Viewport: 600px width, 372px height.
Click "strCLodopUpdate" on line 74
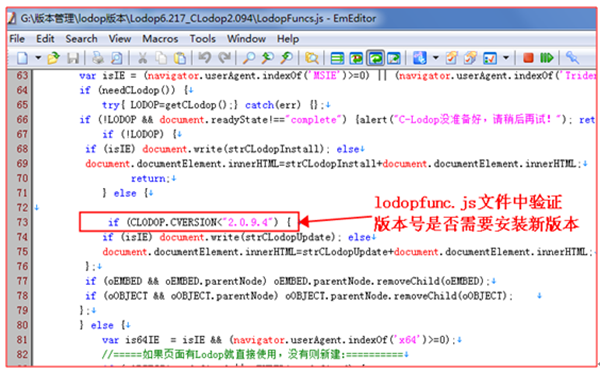(x=290, y=237)
